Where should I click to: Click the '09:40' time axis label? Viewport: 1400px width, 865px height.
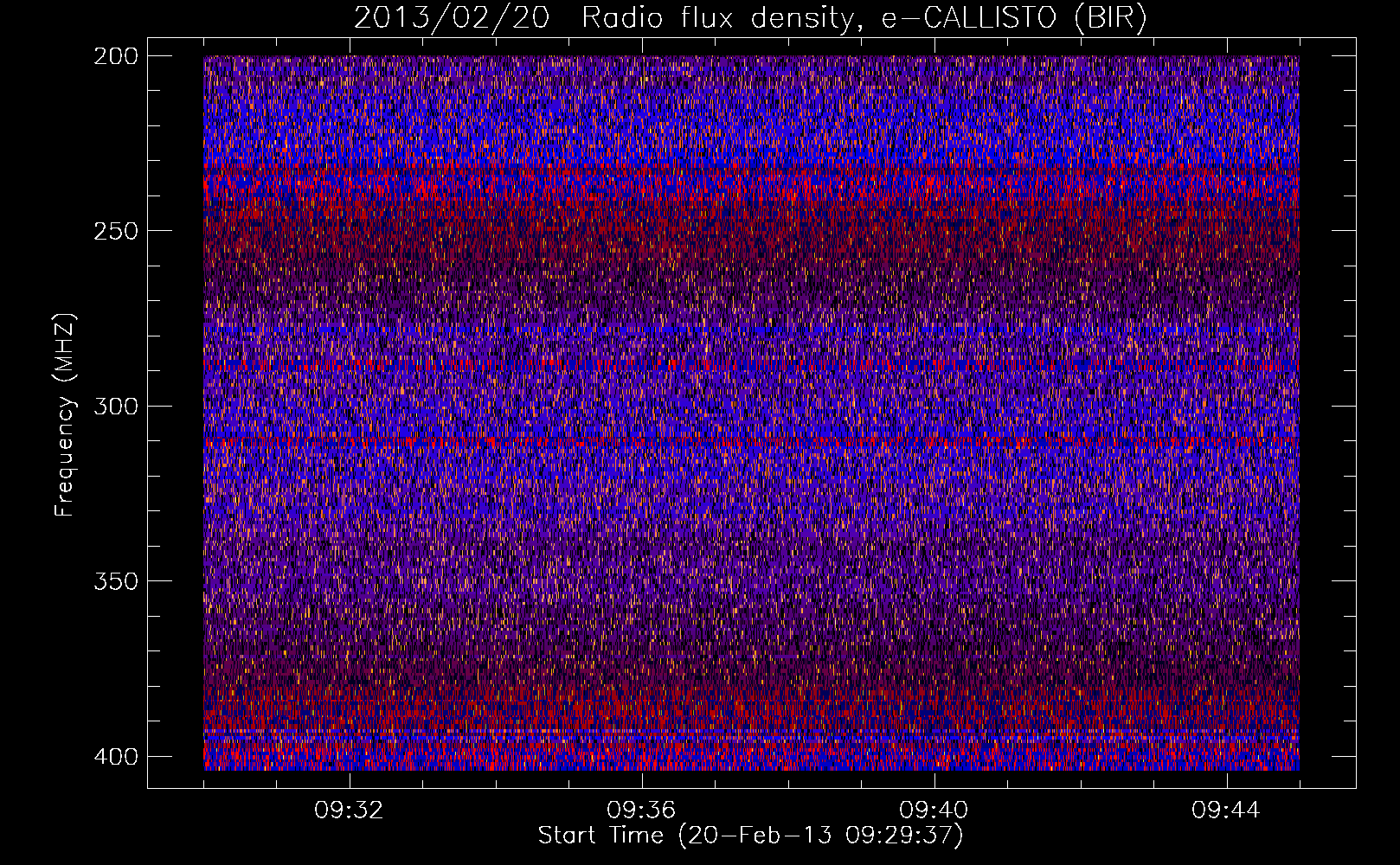click(x=934, y=811)
